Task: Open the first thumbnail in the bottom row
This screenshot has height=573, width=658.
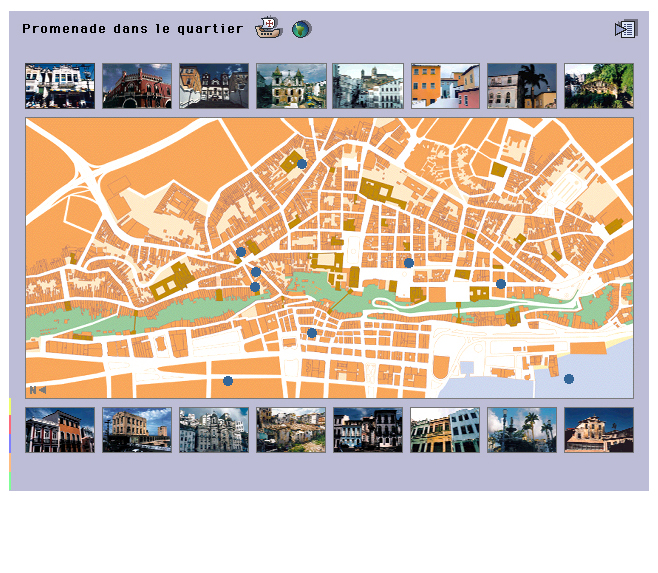Action: click(x=60, y=430)
